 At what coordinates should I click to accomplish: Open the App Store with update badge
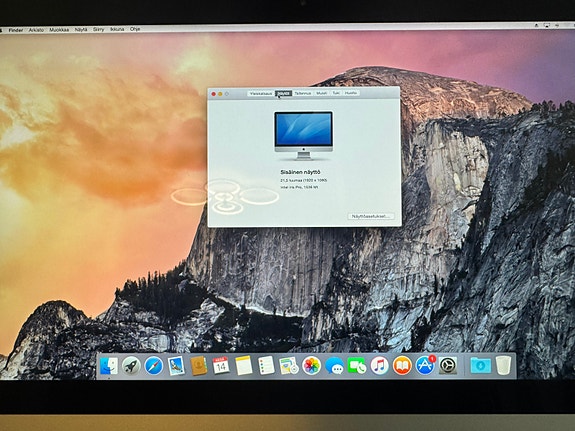pyautogui.click(x=425, y=365)
